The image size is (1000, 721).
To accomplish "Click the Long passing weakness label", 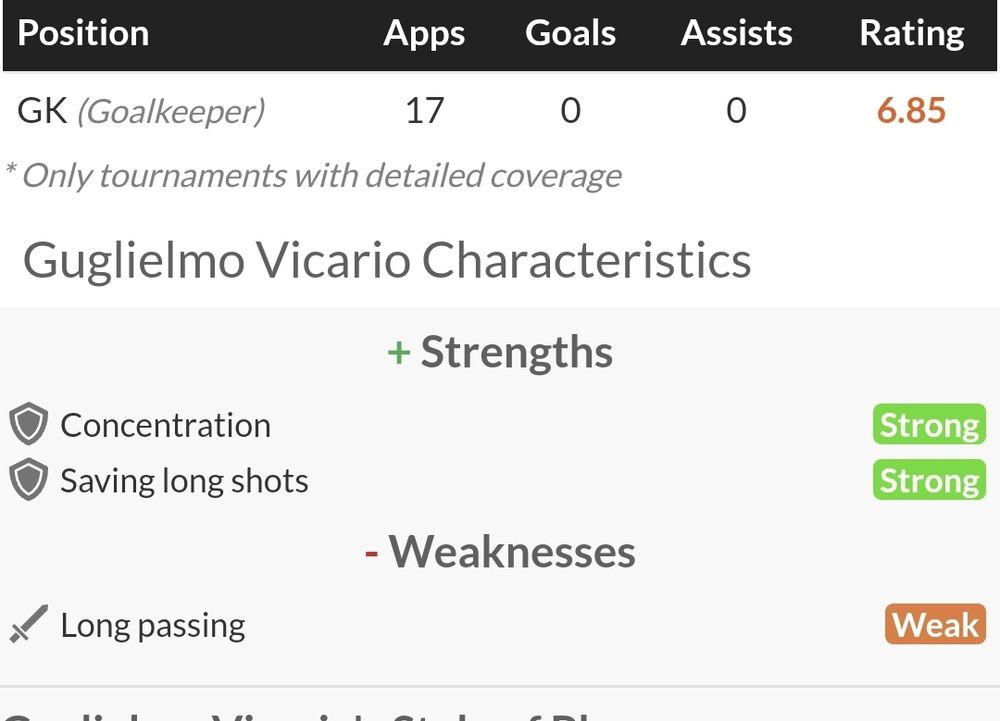I will tap(153, 625).
